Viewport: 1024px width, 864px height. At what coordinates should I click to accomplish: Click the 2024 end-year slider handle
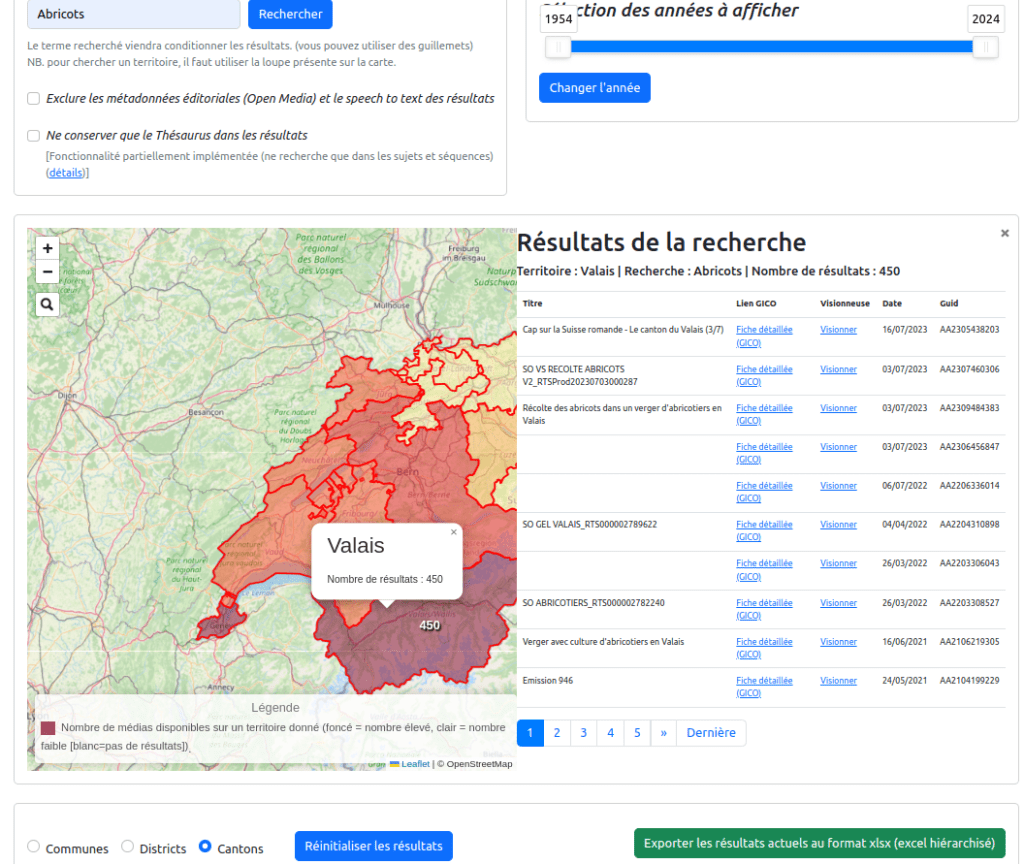(x=985, y=47)
